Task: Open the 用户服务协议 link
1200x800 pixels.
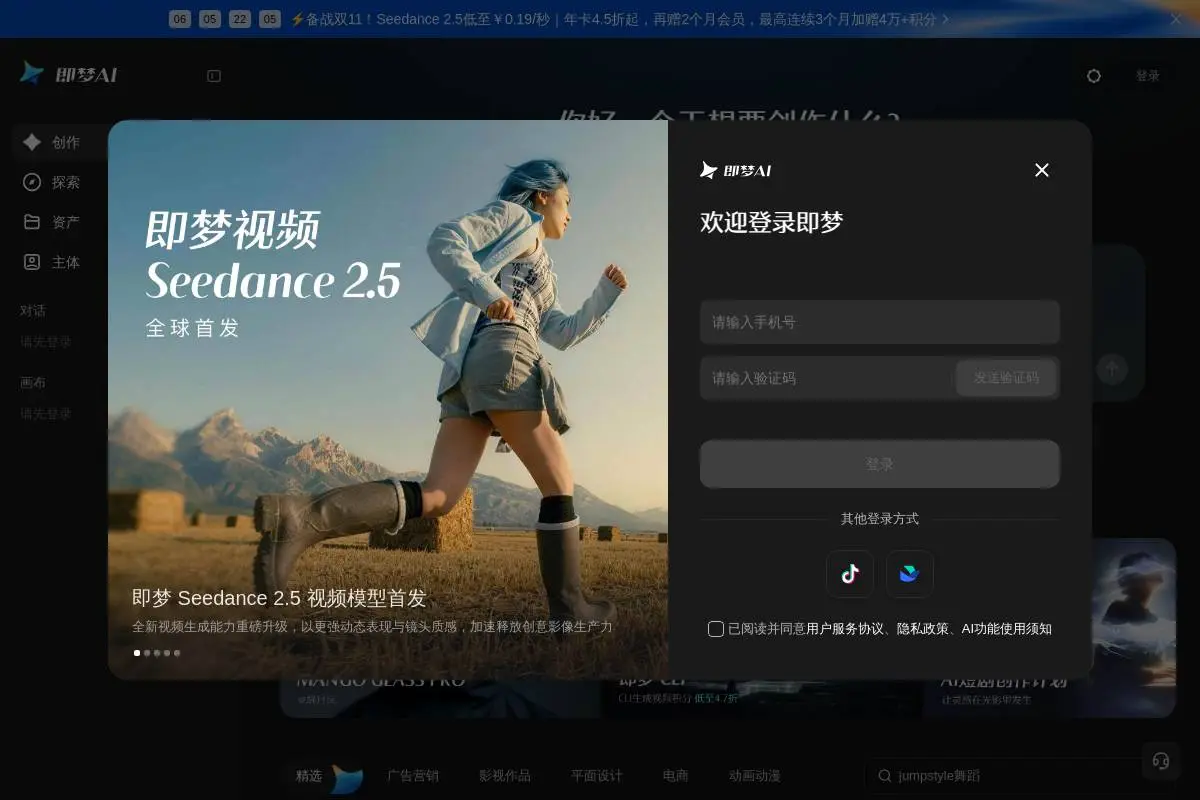Action: pos(845,629)
